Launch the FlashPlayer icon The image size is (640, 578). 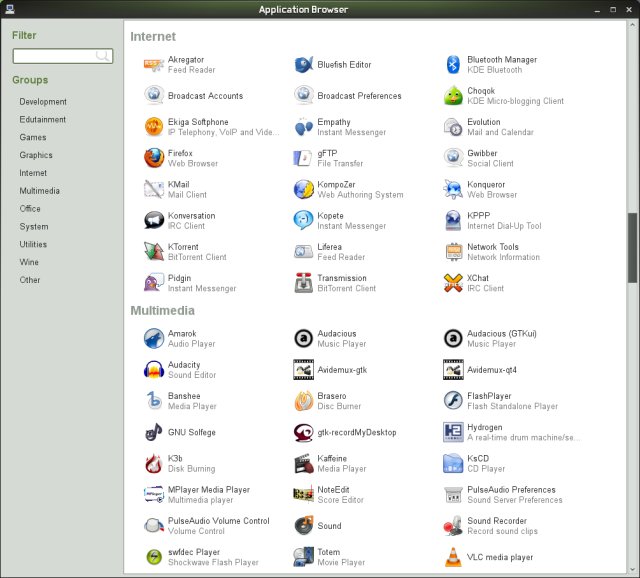pos(453,401)
